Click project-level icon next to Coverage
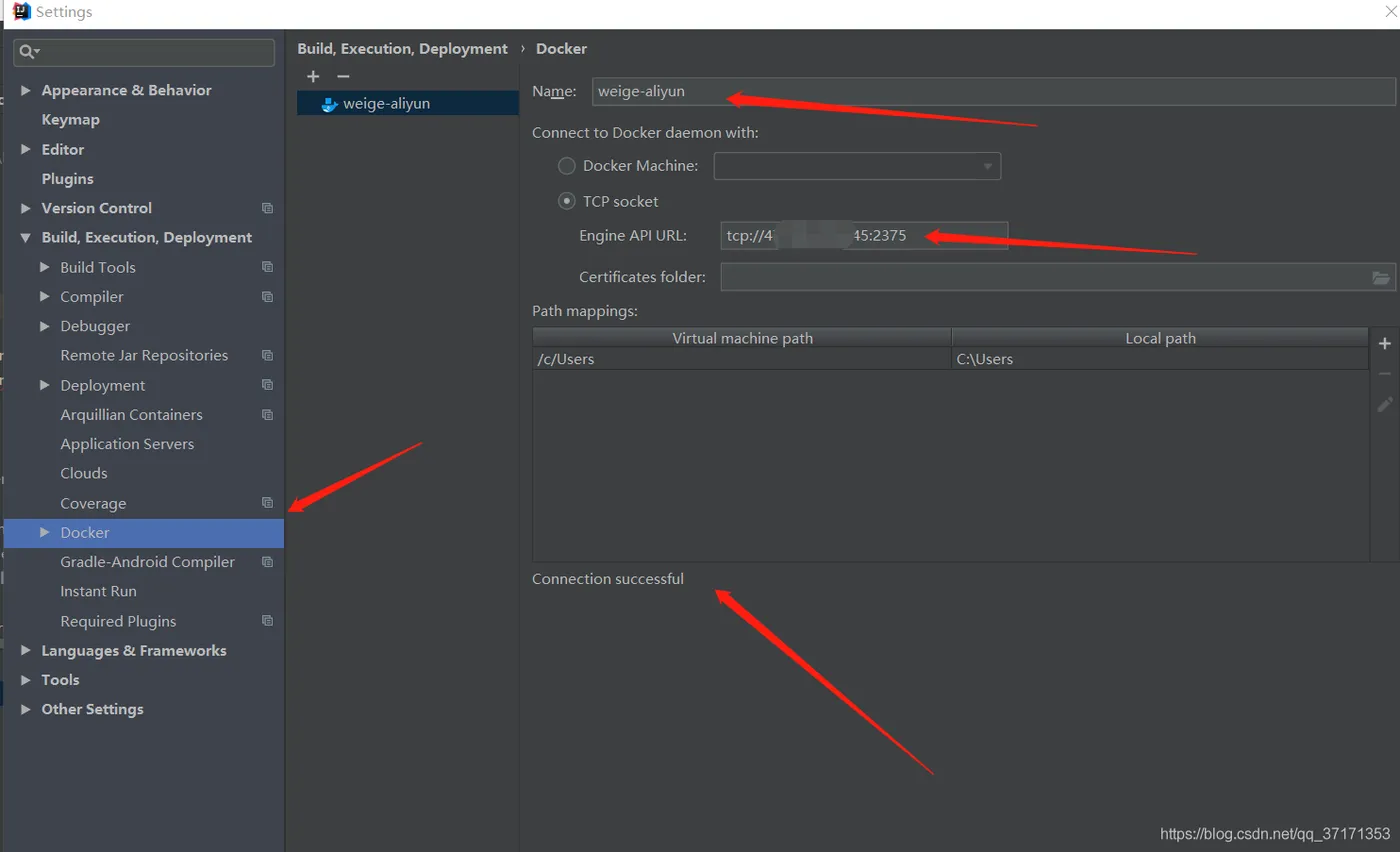This screenshot has height=852, width=1400. click(x=267, y=503)
